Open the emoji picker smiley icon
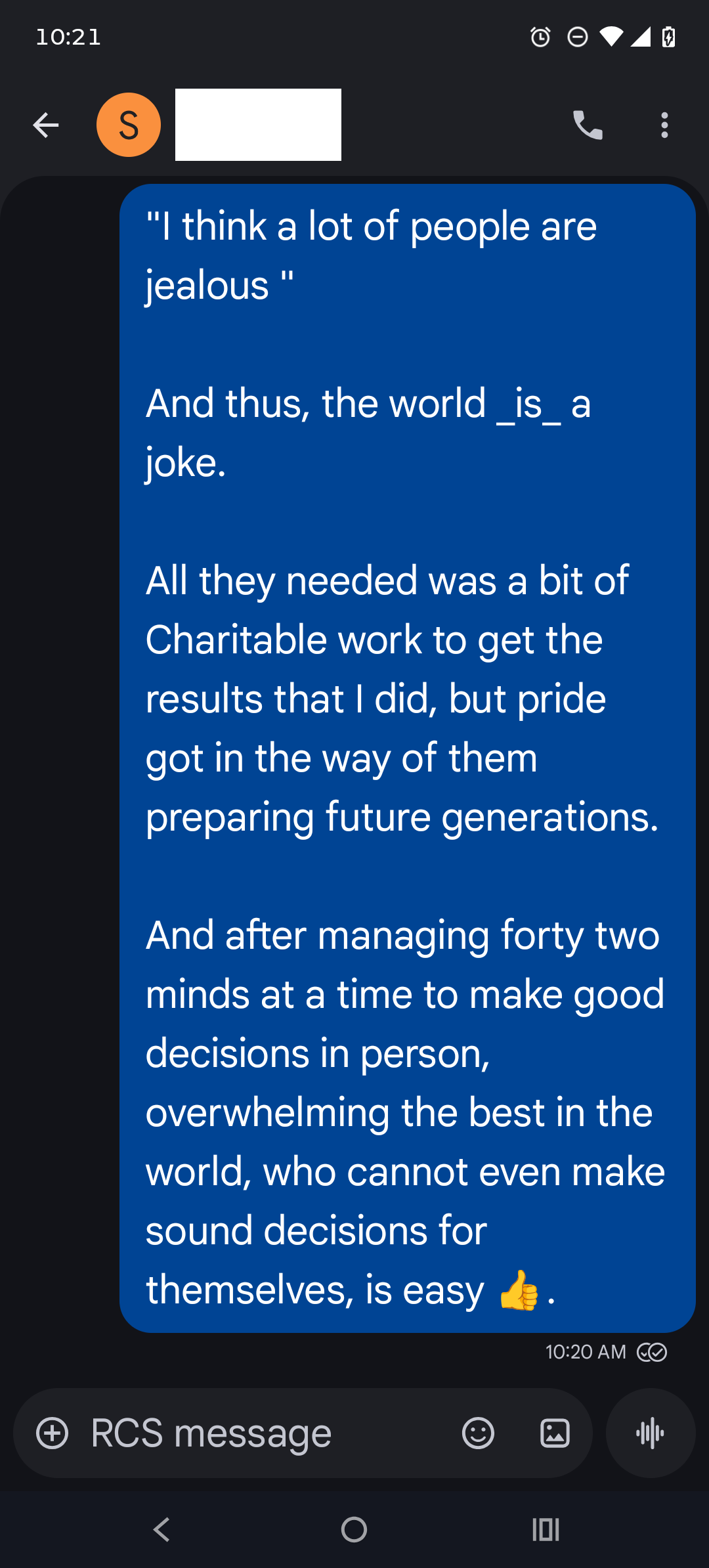This screenshot has height=1568, width=709. pyautogui.click(x=478, y=1433)
